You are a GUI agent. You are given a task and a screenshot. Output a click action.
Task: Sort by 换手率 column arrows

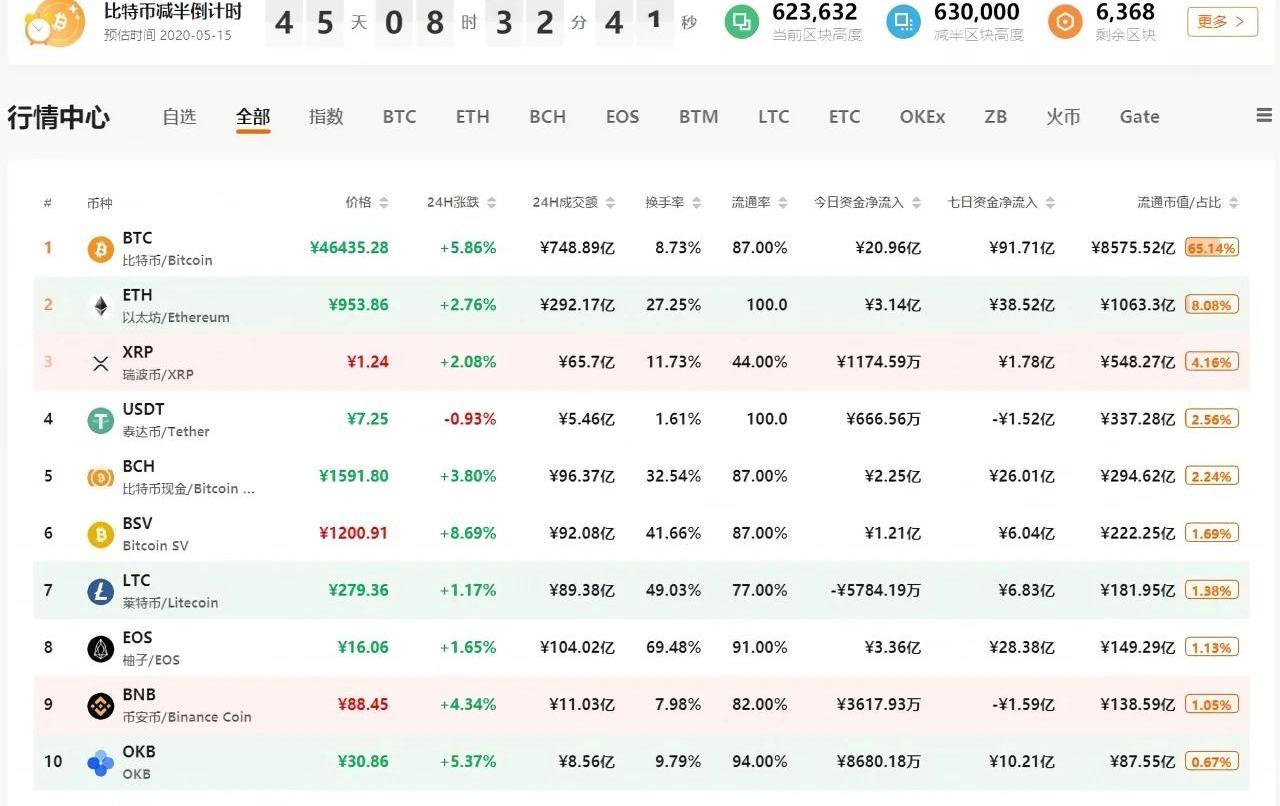pyautogui.click(x=697, y=203)
